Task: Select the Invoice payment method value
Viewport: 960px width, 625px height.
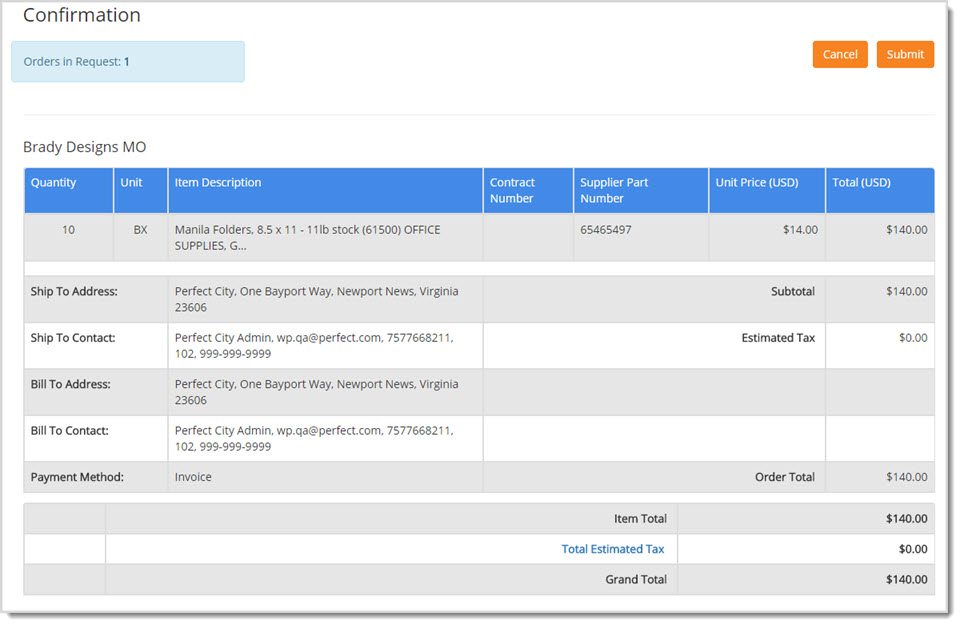Action: click(x=193, y=477)
